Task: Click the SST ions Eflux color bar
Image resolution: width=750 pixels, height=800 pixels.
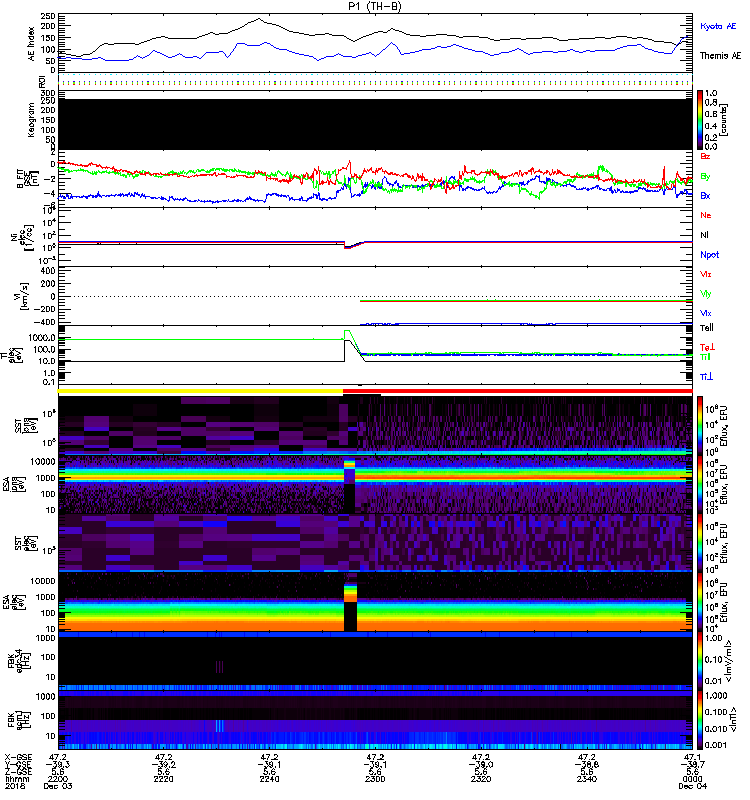Action: click(699, 424)
